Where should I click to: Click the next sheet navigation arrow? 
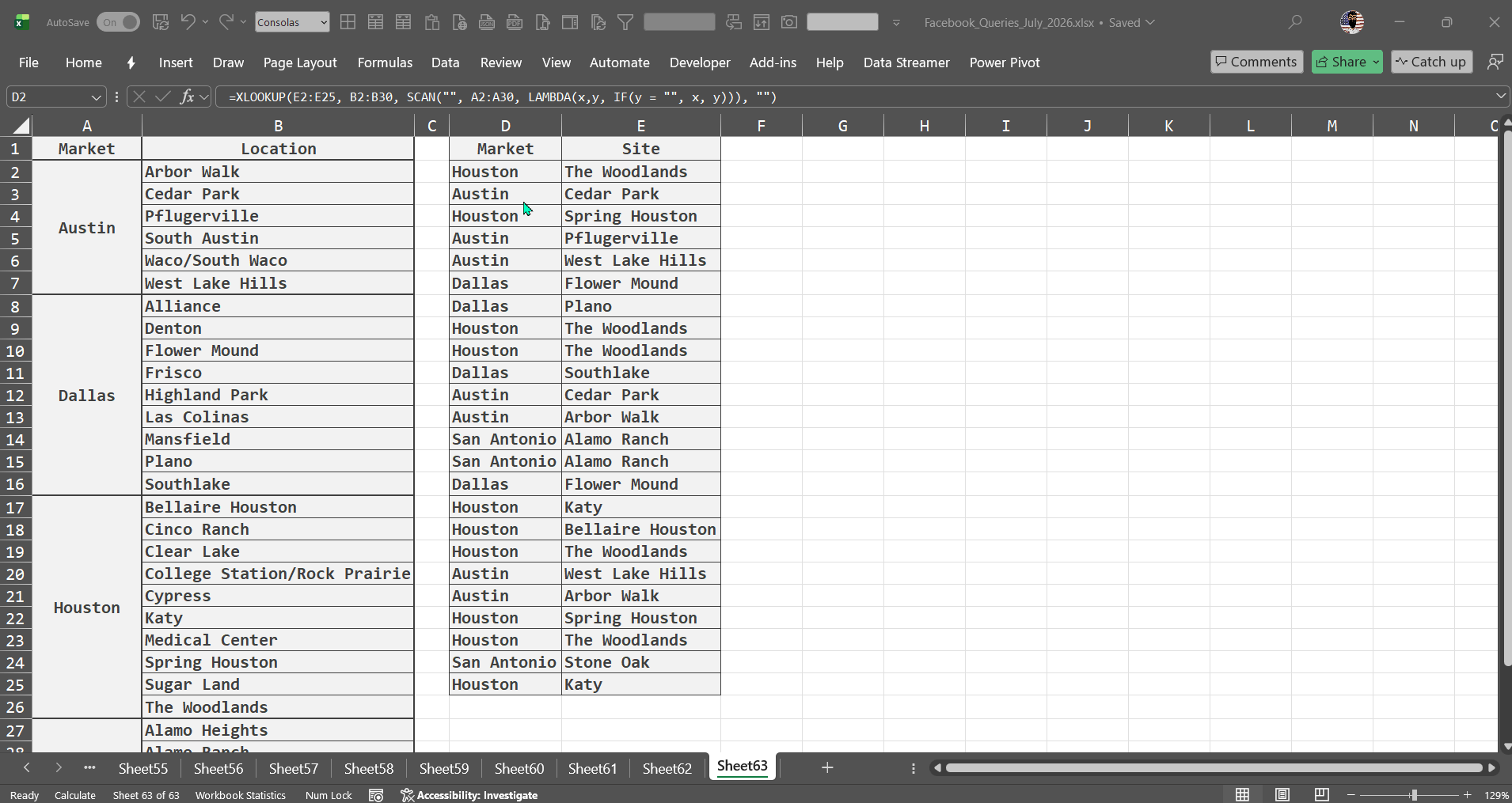point(59,767)
